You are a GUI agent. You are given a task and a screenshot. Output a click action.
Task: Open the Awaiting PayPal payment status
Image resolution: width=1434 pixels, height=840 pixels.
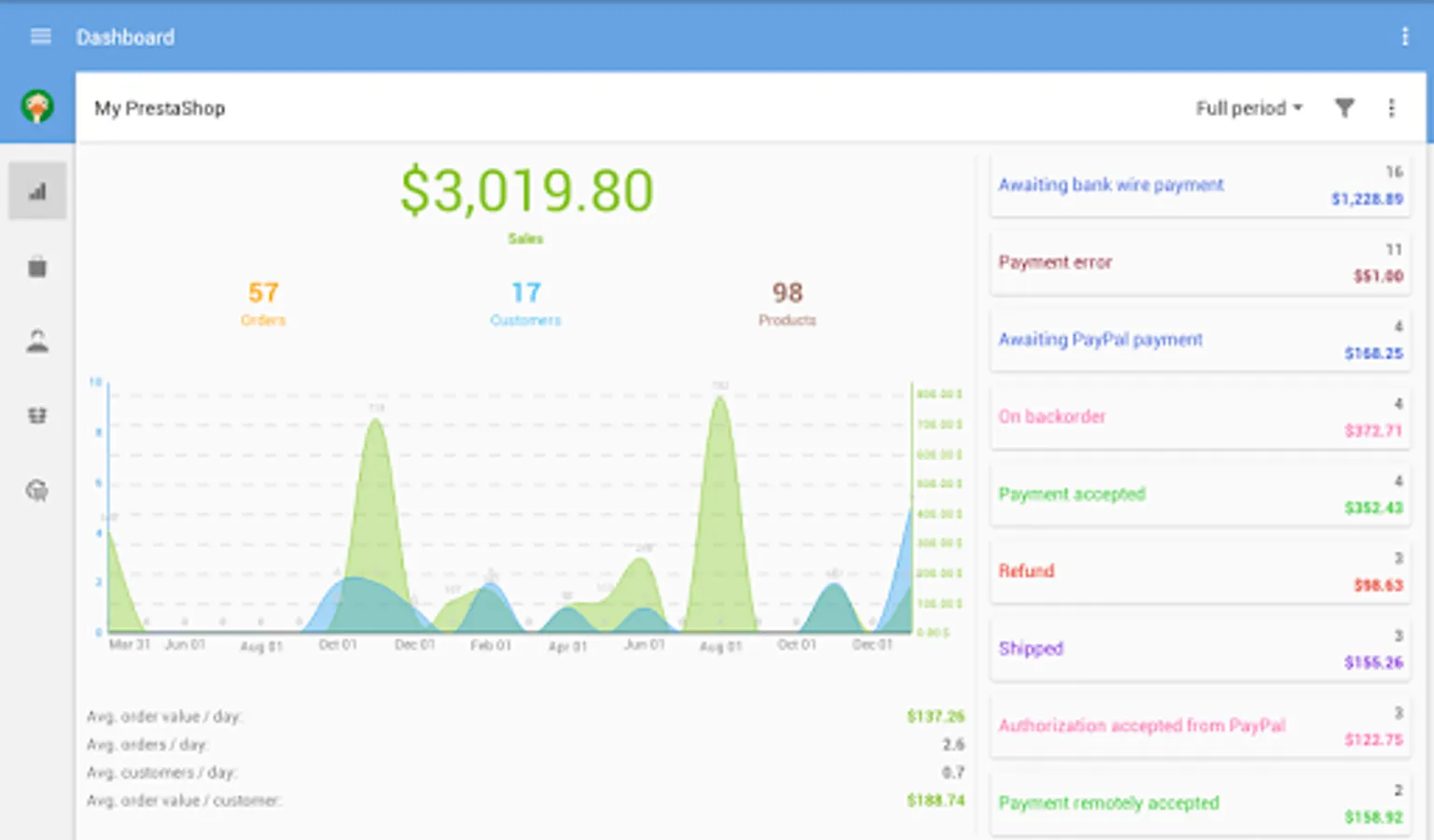click(x=1200, y=340)
